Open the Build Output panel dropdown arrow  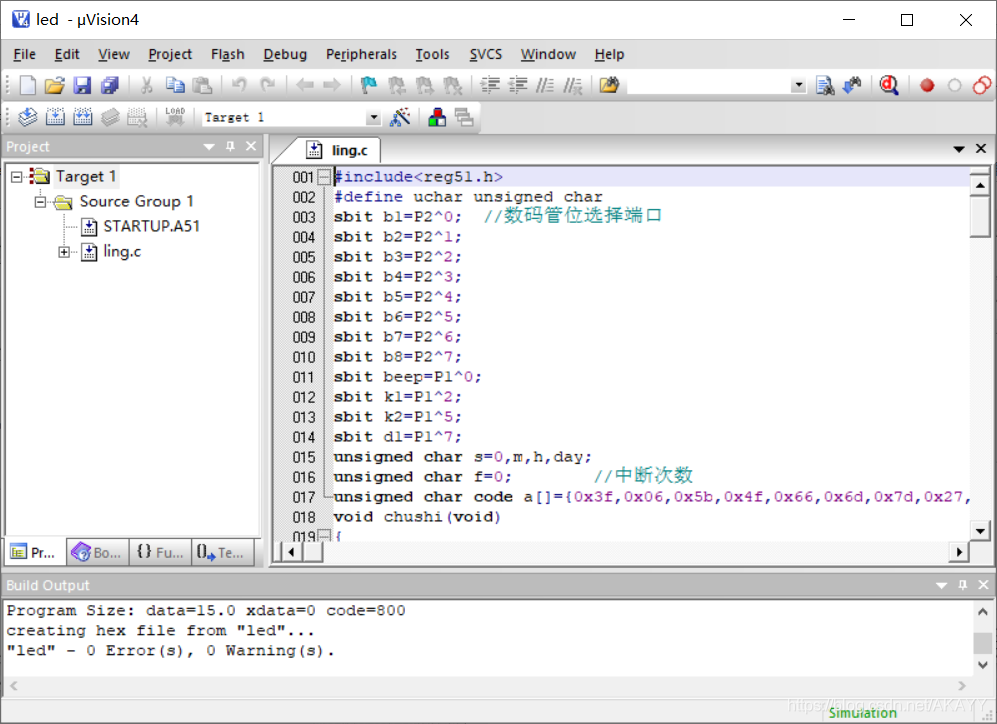point(942,585)
